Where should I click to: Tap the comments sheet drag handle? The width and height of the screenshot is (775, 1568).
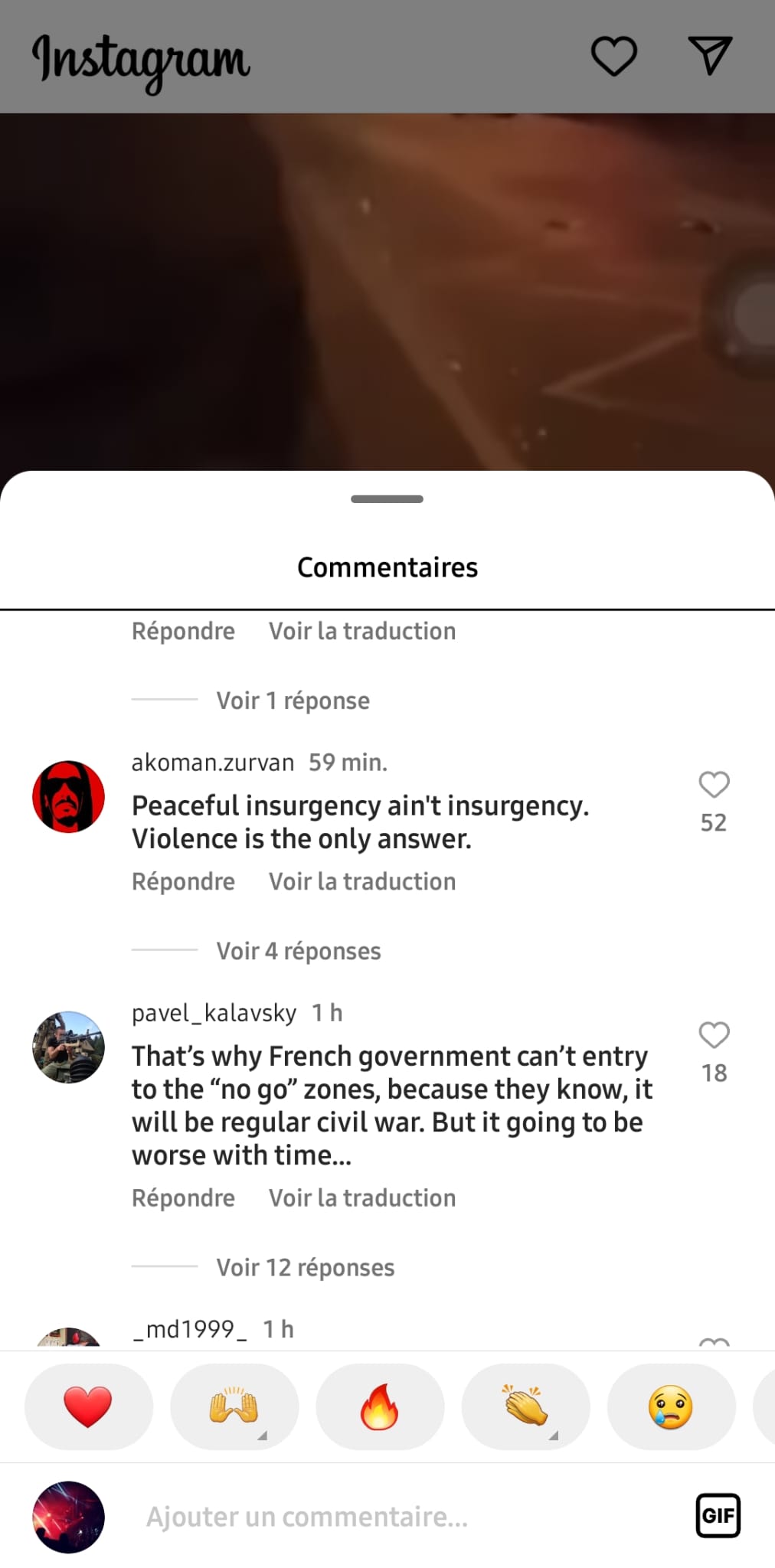pyautogui.click(x=387, y=499)
